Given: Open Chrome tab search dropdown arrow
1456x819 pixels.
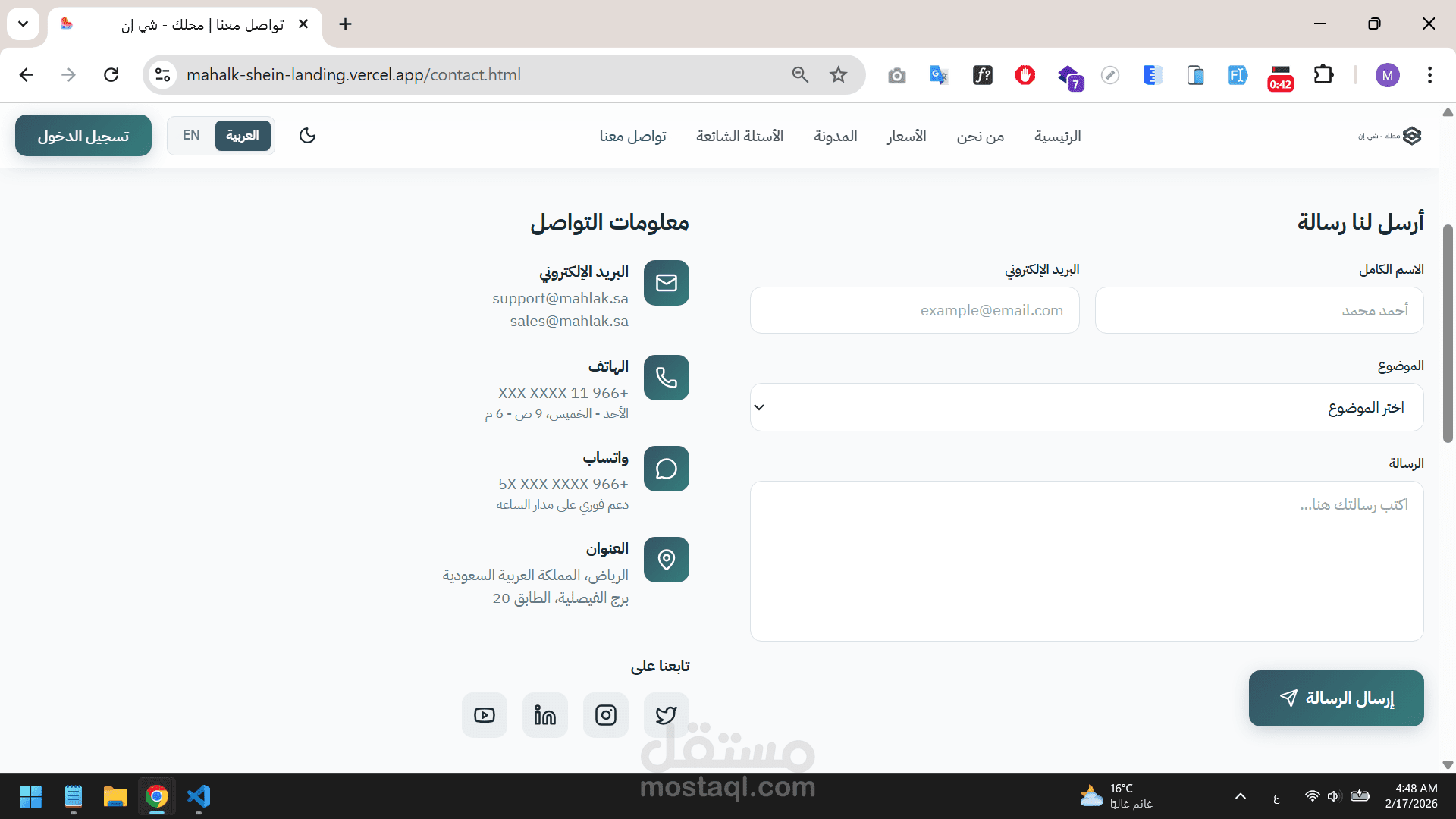Looking at the screenshot, I should click(23, 24).
